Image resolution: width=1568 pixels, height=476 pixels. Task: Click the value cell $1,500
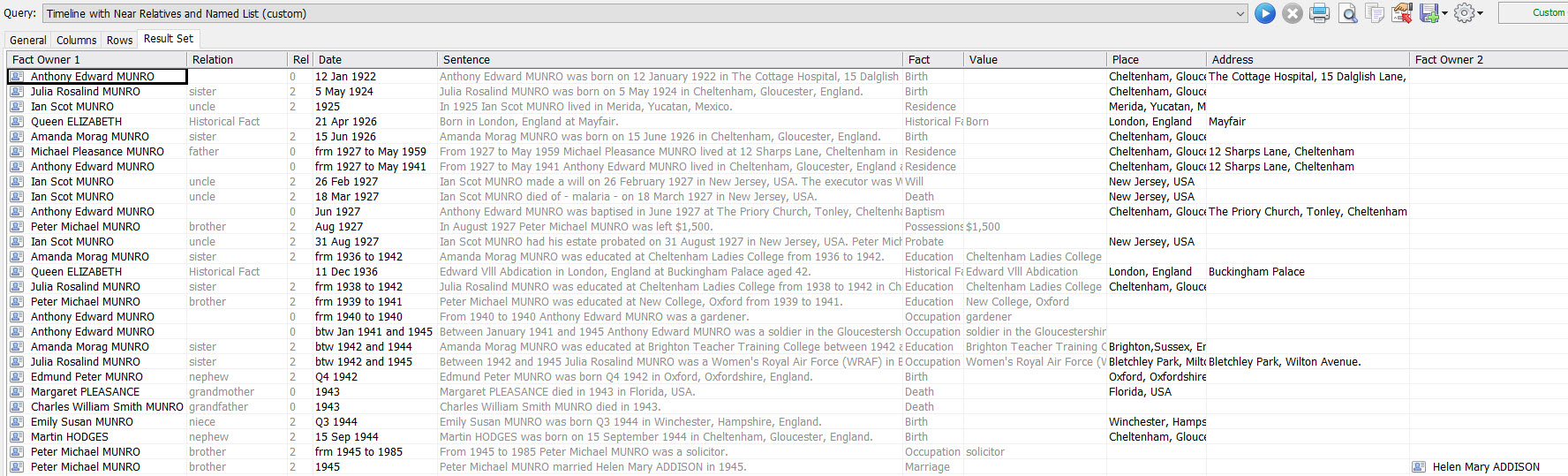[983, 227]
